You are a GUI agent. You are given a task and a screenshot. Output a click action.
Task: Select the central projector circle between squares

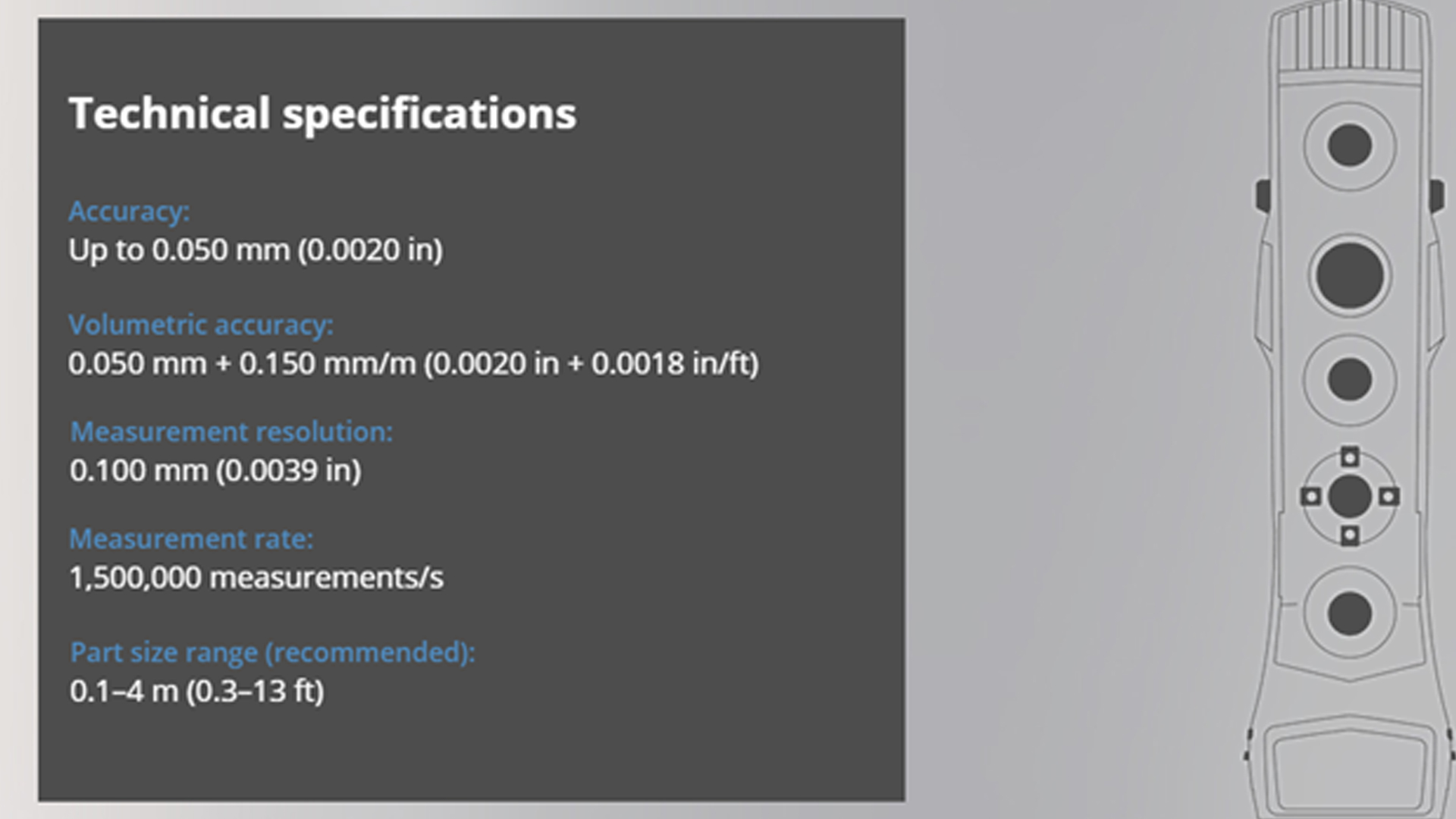pyautogui.click(x=1350, y=497)
